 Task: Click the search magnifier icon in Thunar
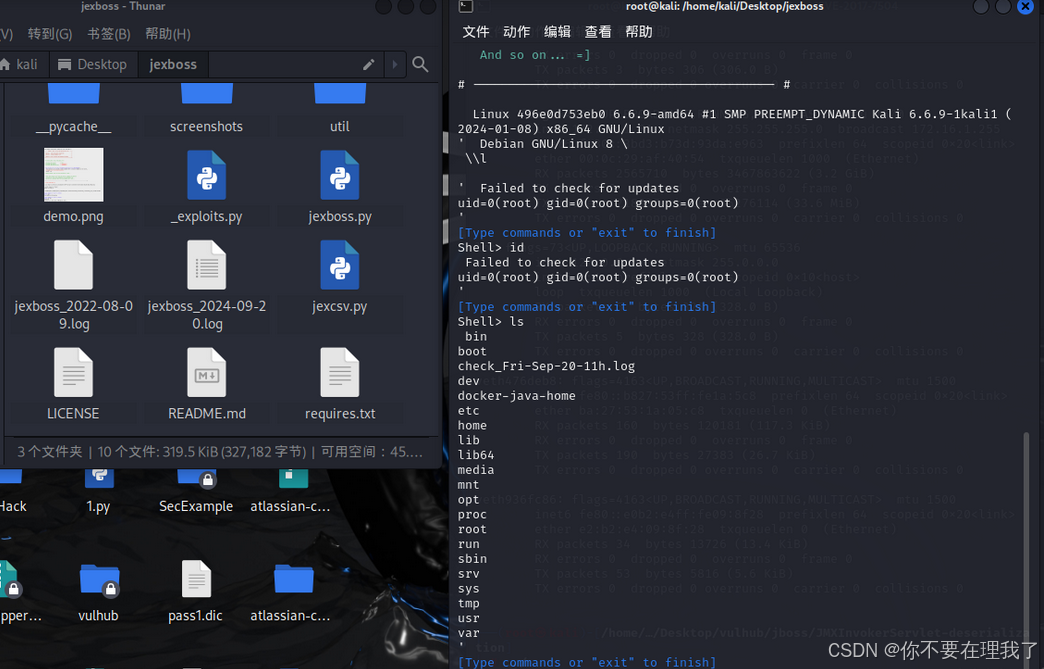(x=420, y=64)
